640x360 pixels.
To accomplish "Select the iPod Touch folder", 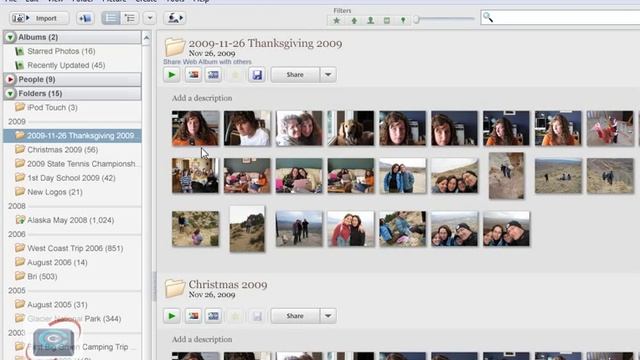I will [52, 107].
